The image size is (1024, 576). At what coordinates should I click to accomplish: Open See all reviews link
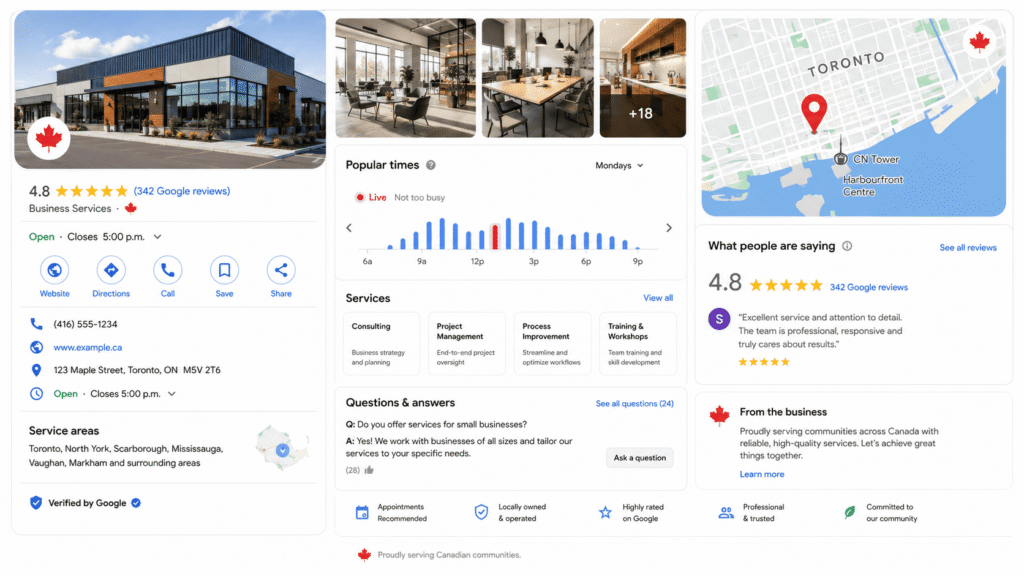click(x=968, y=248)
